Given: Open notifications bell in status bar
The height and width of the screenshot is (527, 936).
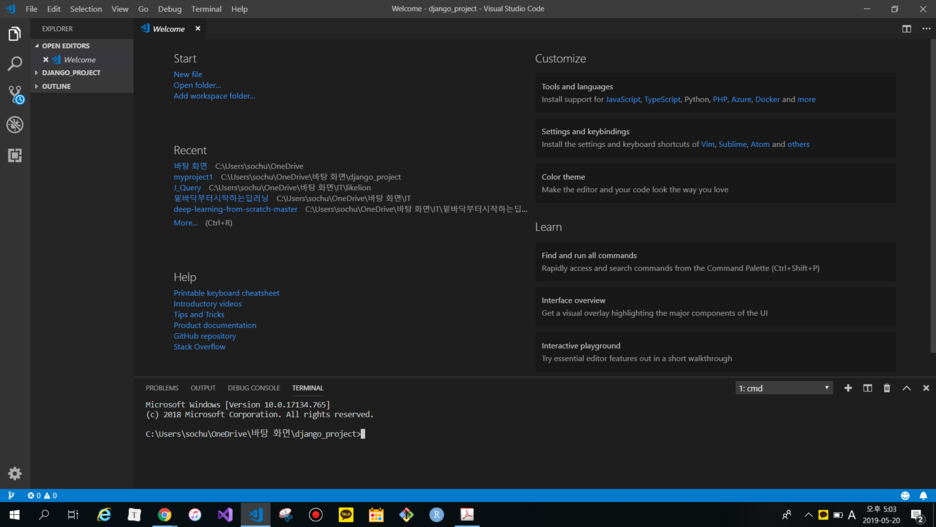Looking at the screenshot, I should (923, 495).
